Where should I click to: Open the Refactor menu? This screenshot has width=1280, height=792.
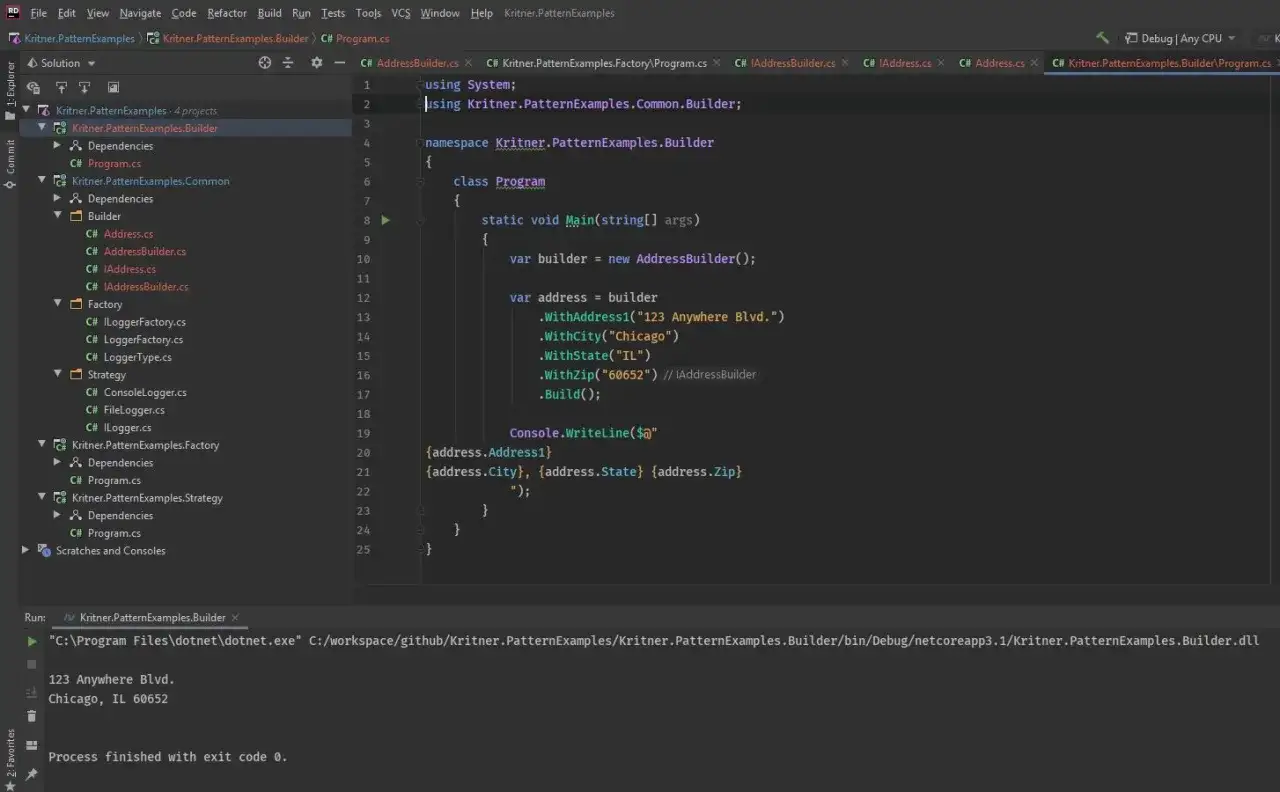click(227, 13)
